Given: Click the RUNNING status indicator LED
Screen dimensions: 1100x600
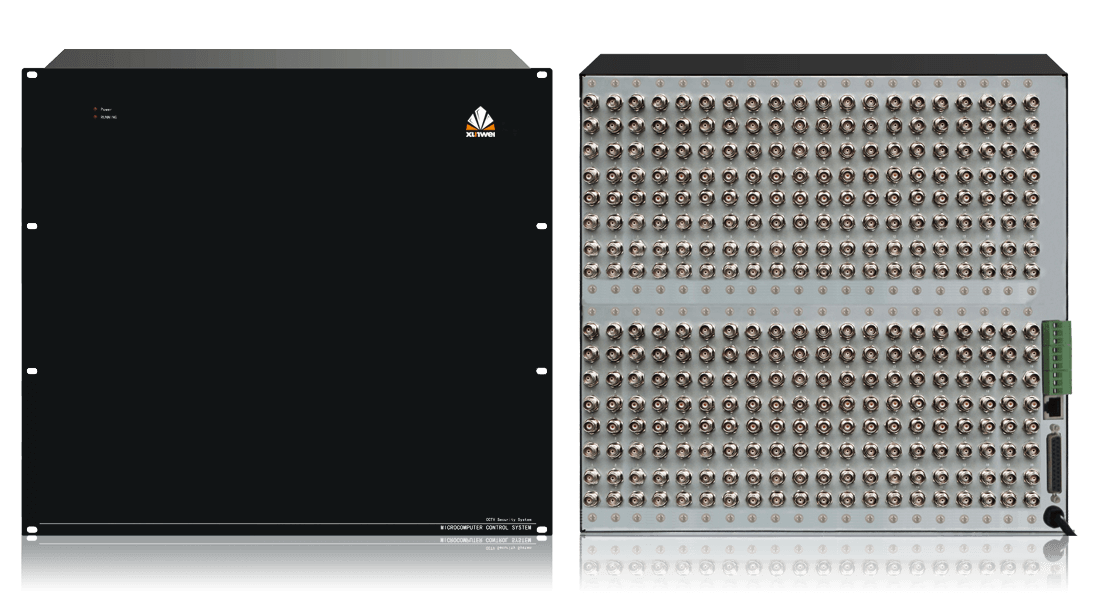Looking at the screenshot, I should pyautogui.click(x=96, y=117).
